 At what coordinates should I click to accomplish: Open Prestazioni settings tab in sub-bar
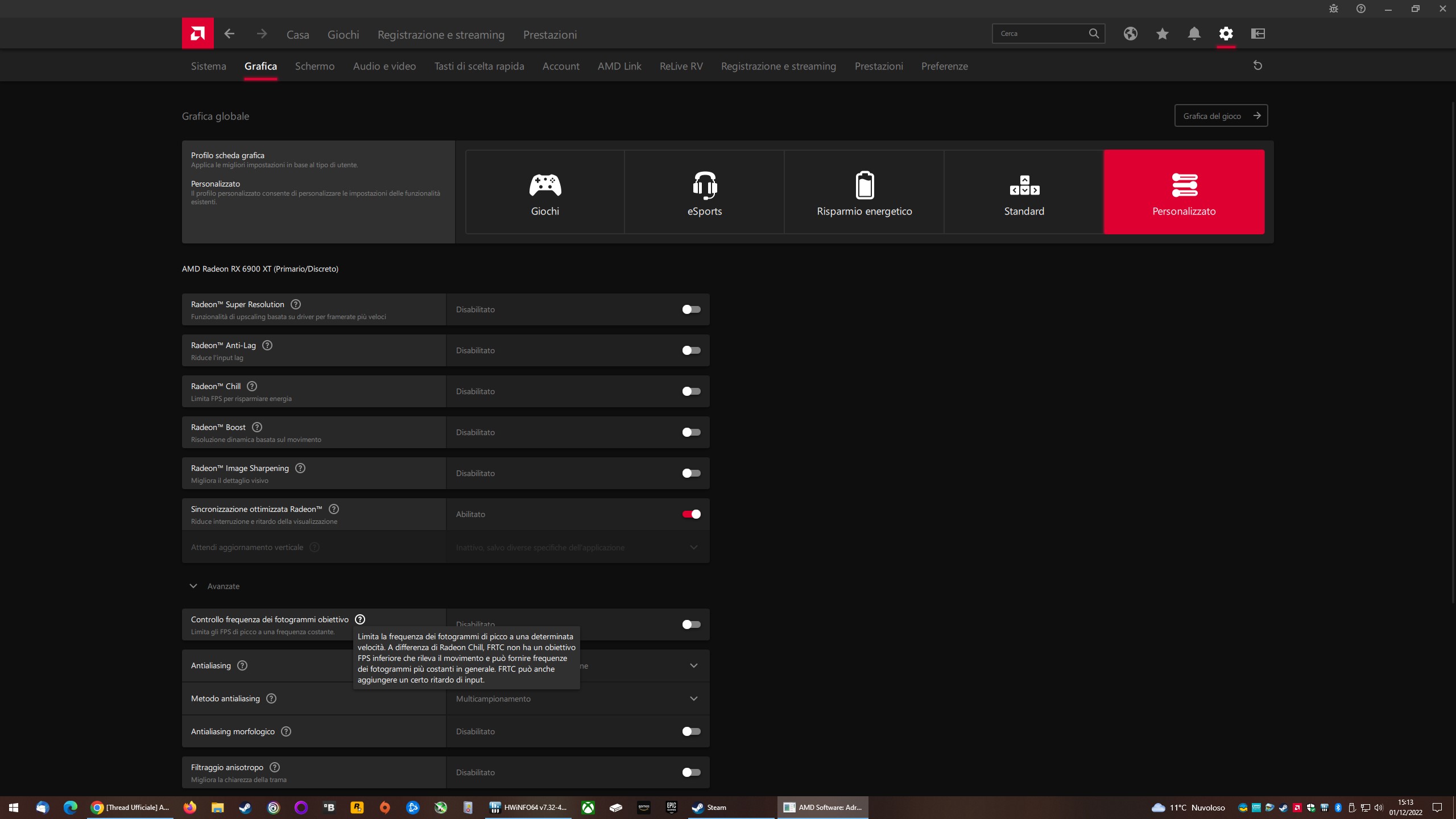tap(879, 66)
